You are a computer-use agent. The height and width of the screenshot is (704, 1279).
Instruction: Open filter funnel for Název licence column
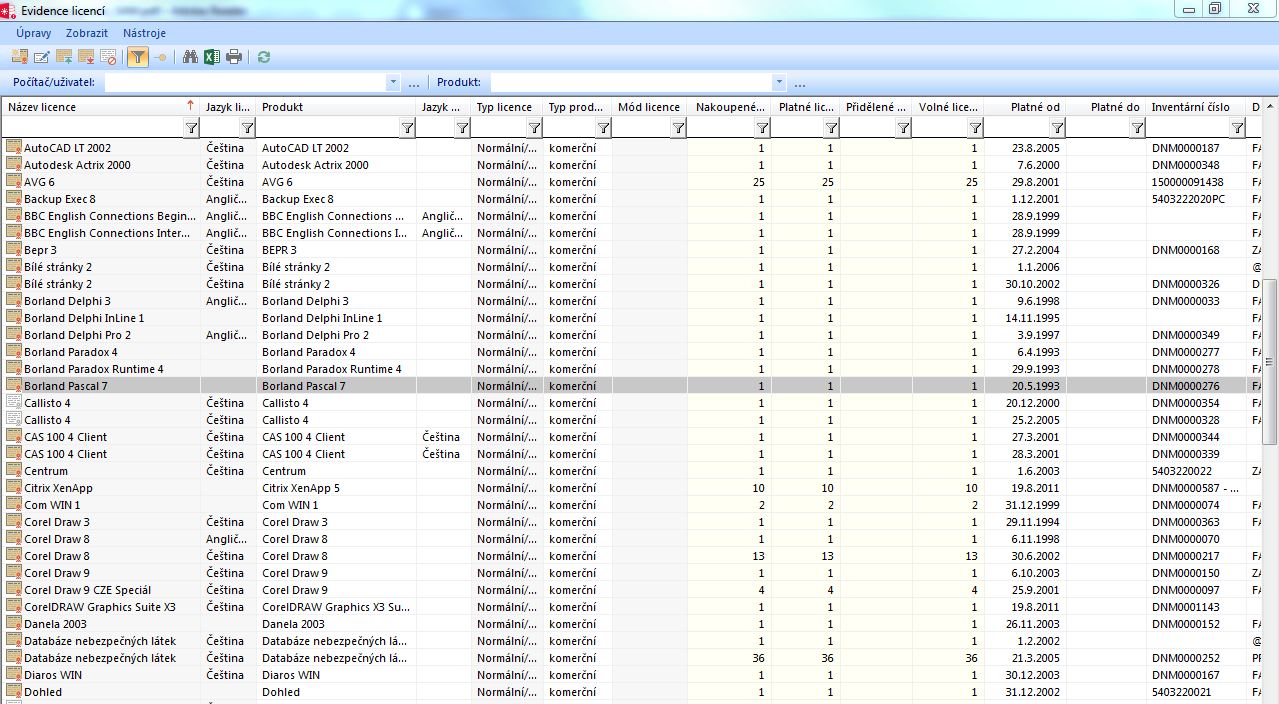pos(192,127)
